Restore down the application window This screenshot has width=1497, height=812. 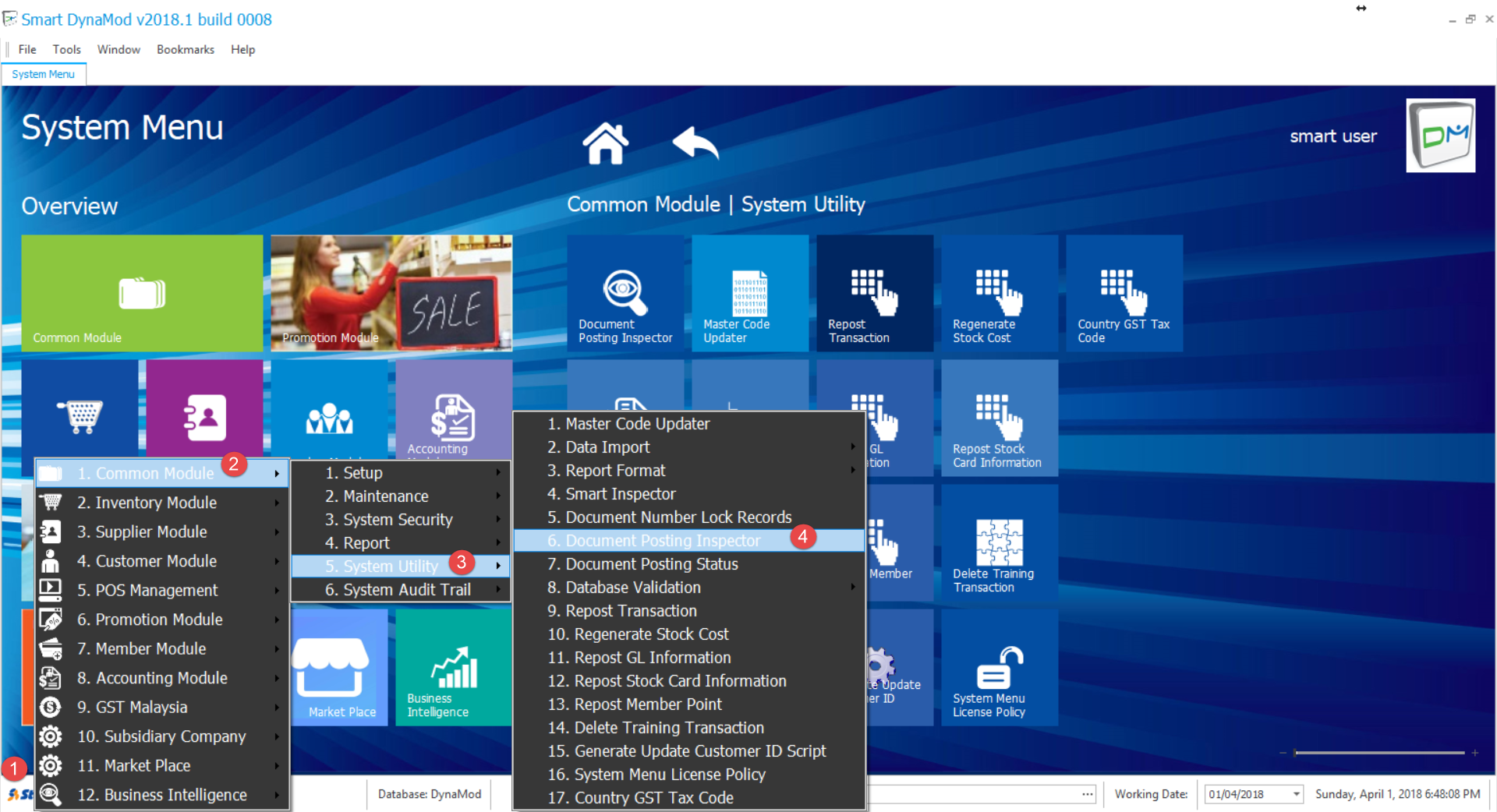[1470, 19]
